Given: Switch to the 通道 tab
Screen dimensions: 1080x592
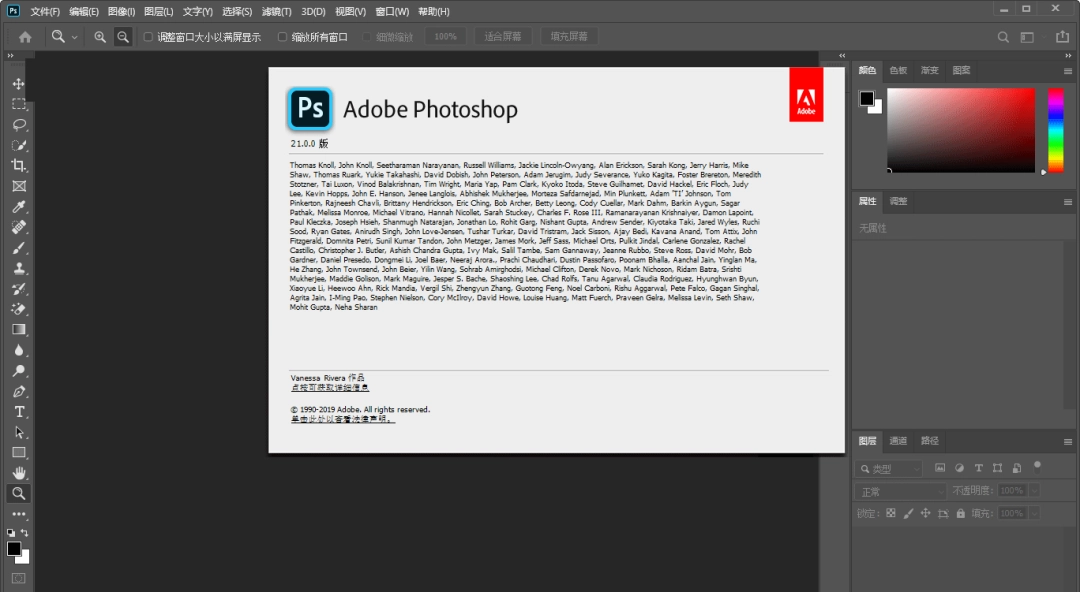Looking at the screenshot, I should point(898,441).
